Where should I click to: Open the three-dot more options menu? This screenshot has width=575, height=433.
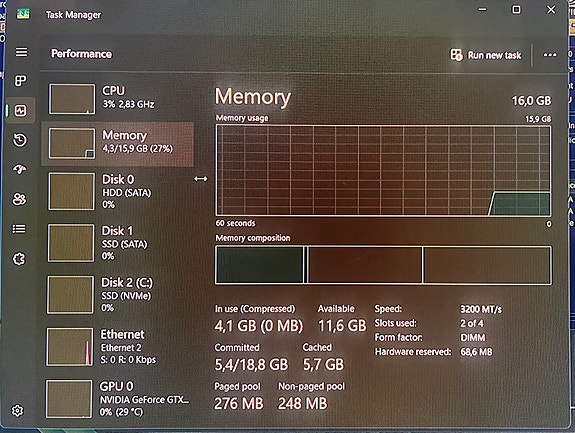pos(550,55)
